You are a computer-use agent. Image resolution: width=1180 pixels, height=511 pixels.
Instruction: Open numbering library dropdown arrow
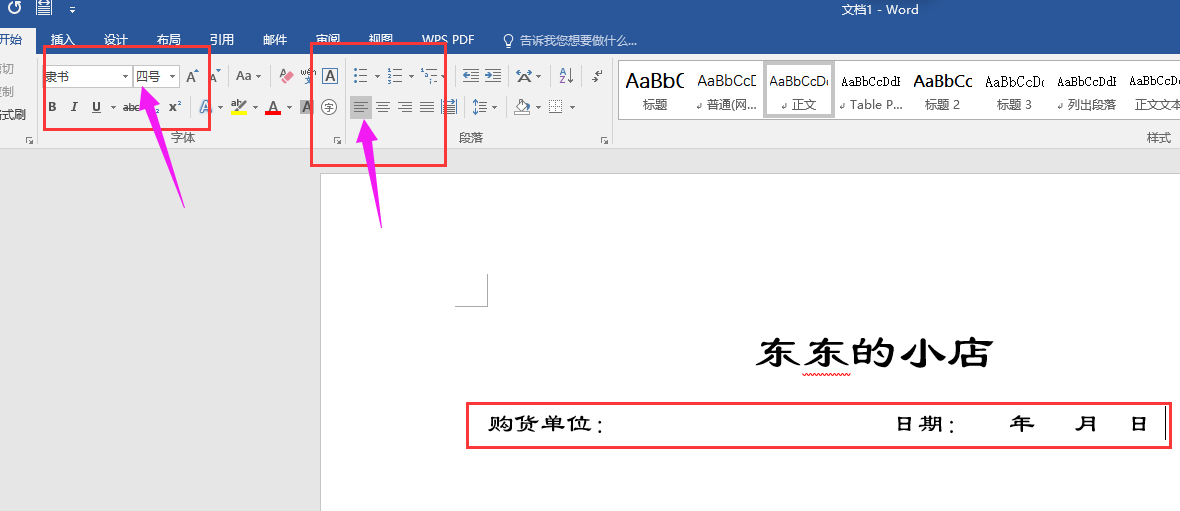(x=411, y=76)
